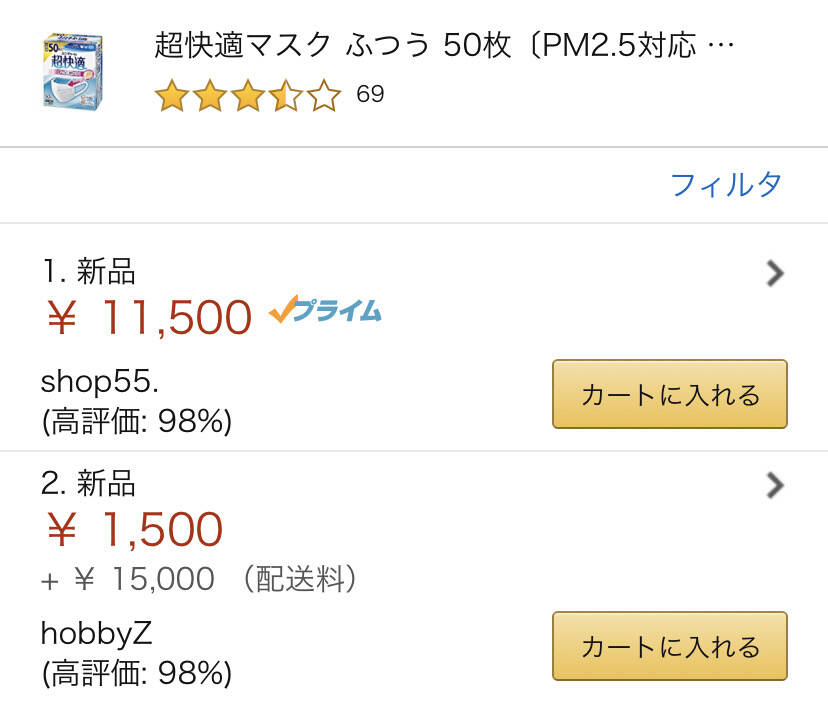Select the "2. 新品" condition label
828x725 pixels.
click(88, 484)
